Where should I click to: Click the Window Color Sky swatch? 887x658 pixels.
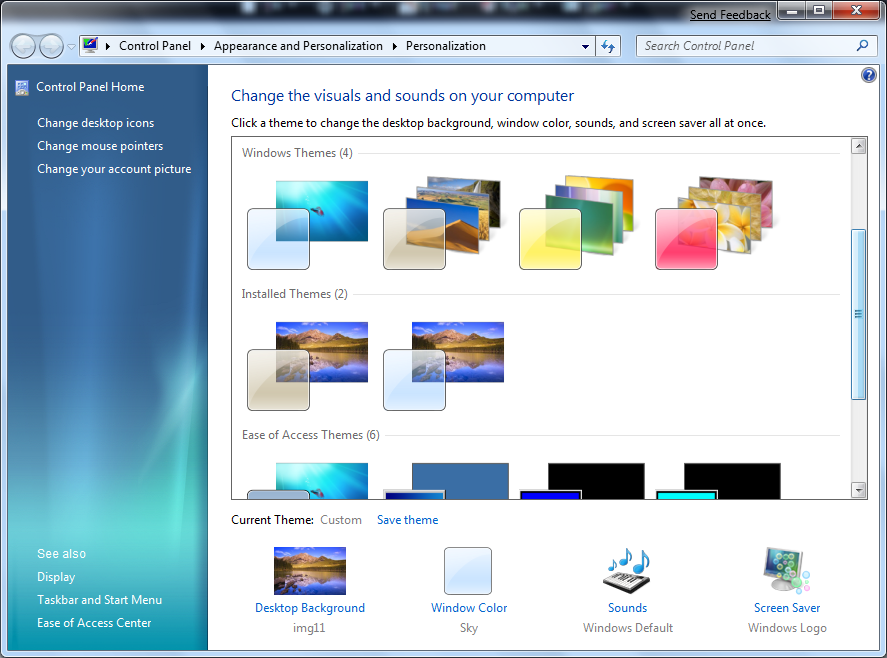468,570
